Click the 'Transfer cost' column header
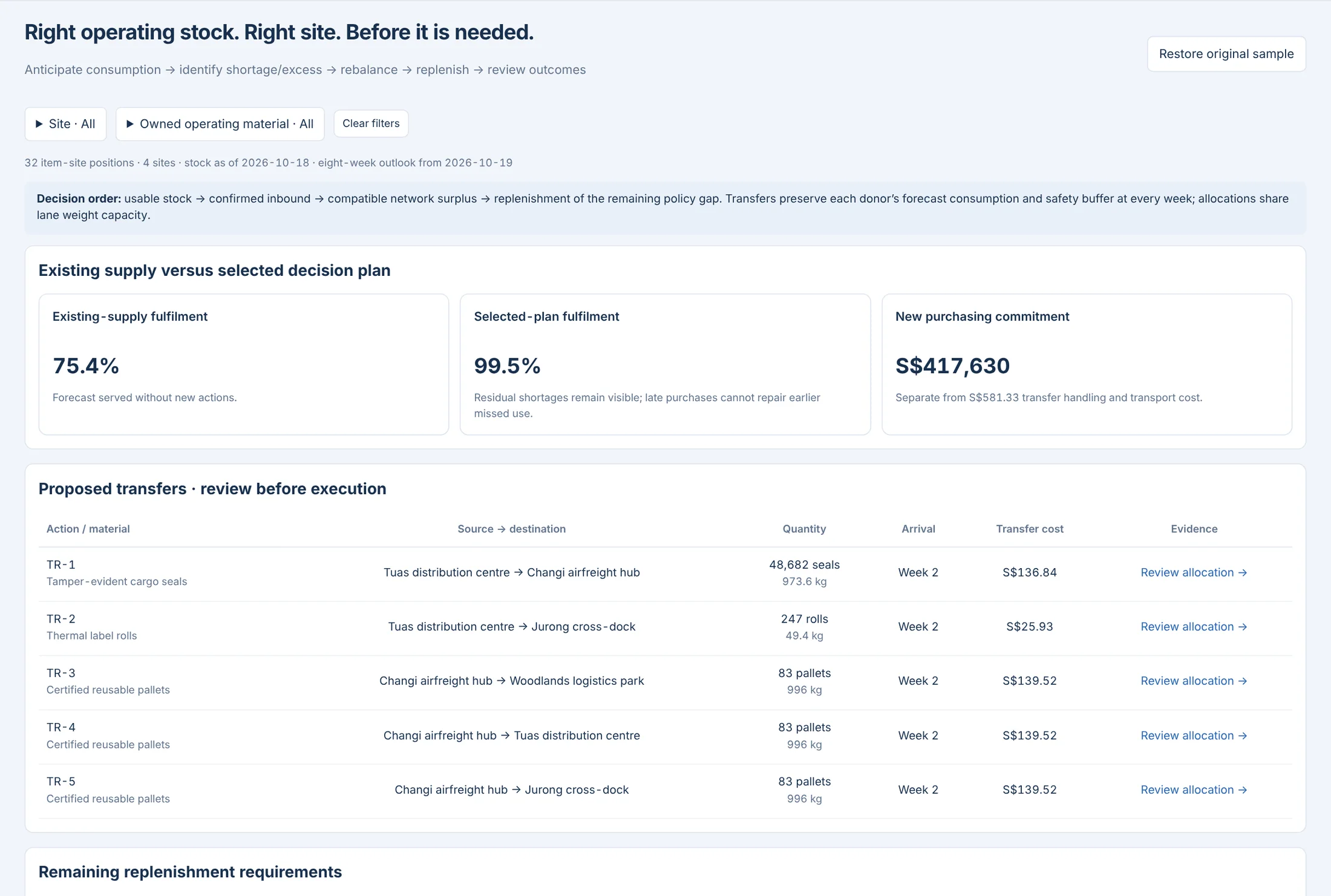 1030,529
